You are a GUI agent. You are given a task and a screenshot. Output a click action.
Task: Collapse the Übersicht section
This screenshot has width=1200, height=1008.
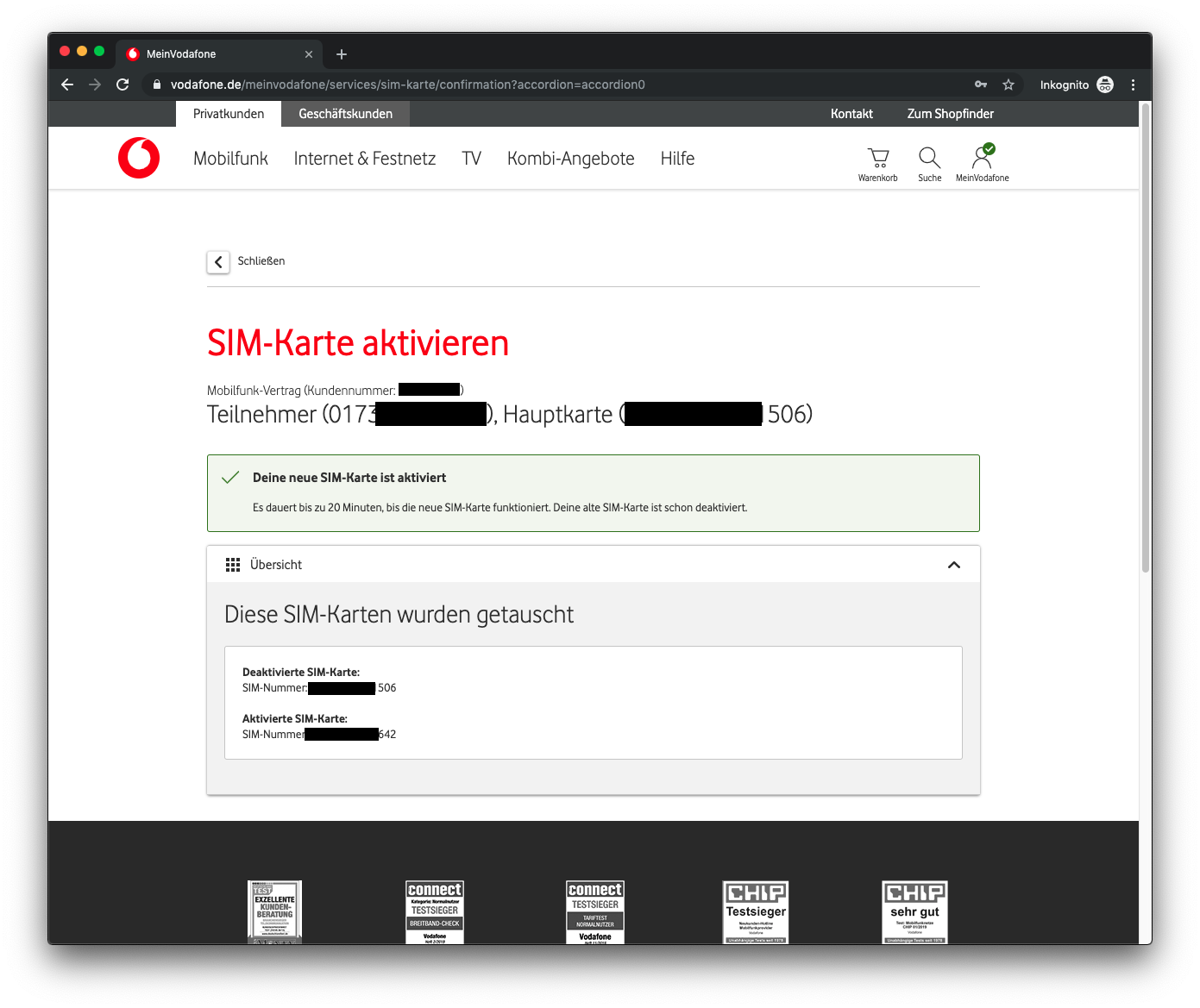click(954, 565)
